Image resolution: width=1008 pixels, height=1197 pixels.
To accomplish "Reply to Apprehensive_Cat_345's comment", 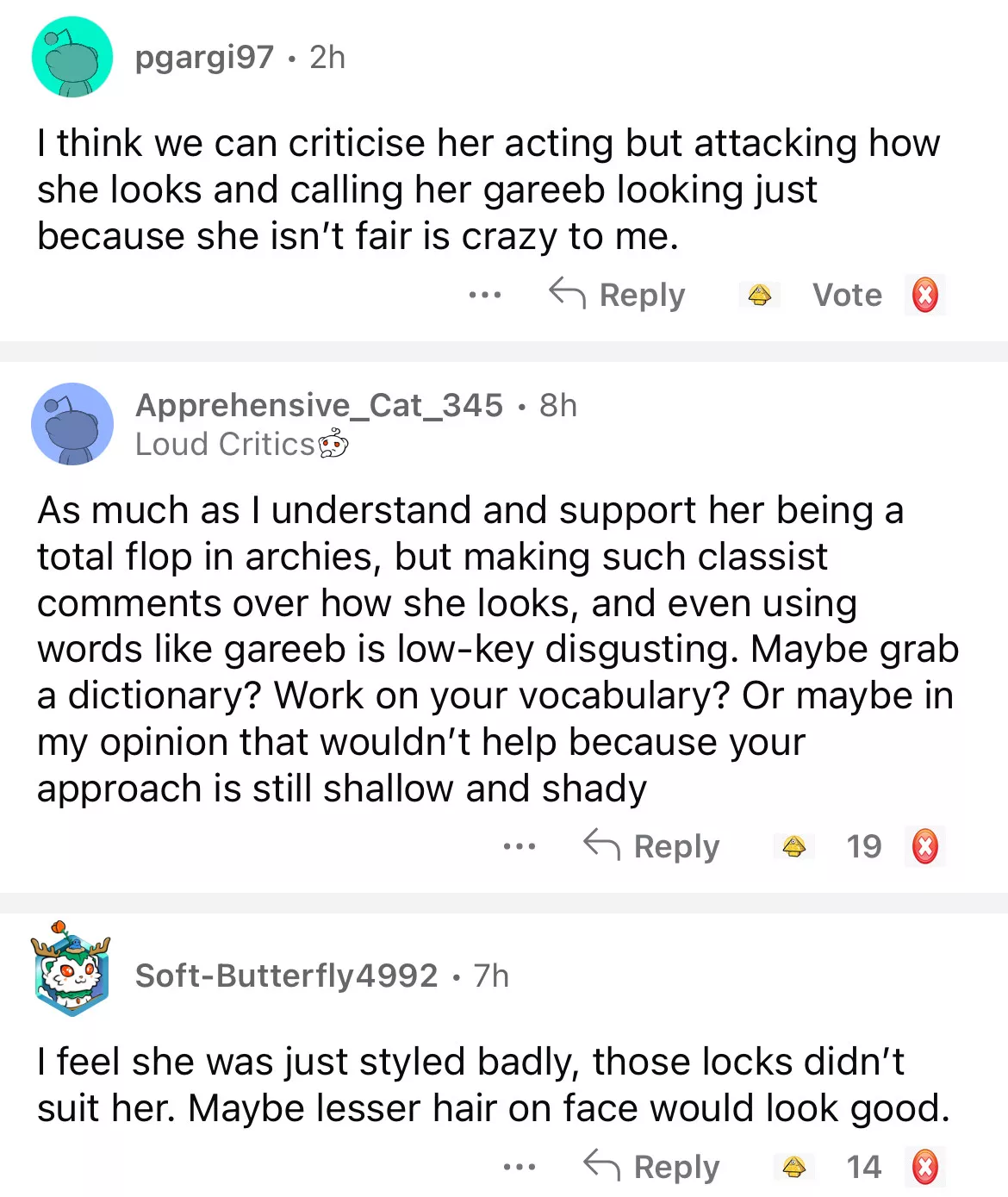I will pos(652,847).
